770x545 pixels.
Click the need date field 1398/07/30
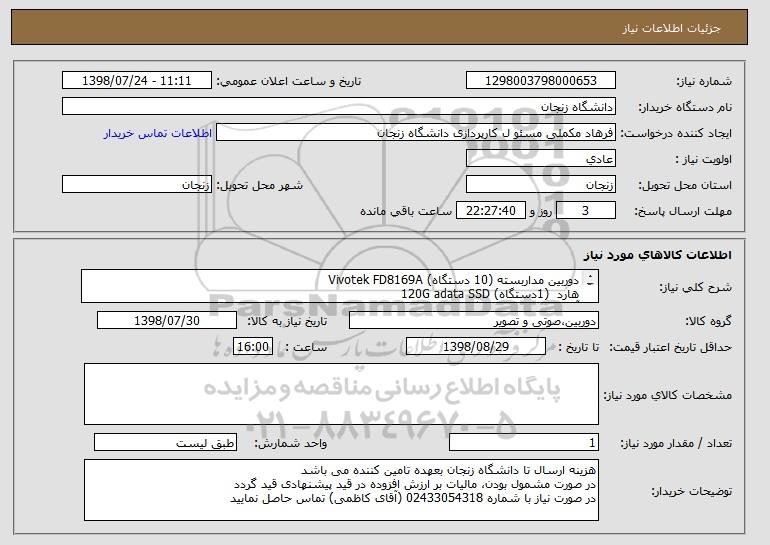pos(167,321)
